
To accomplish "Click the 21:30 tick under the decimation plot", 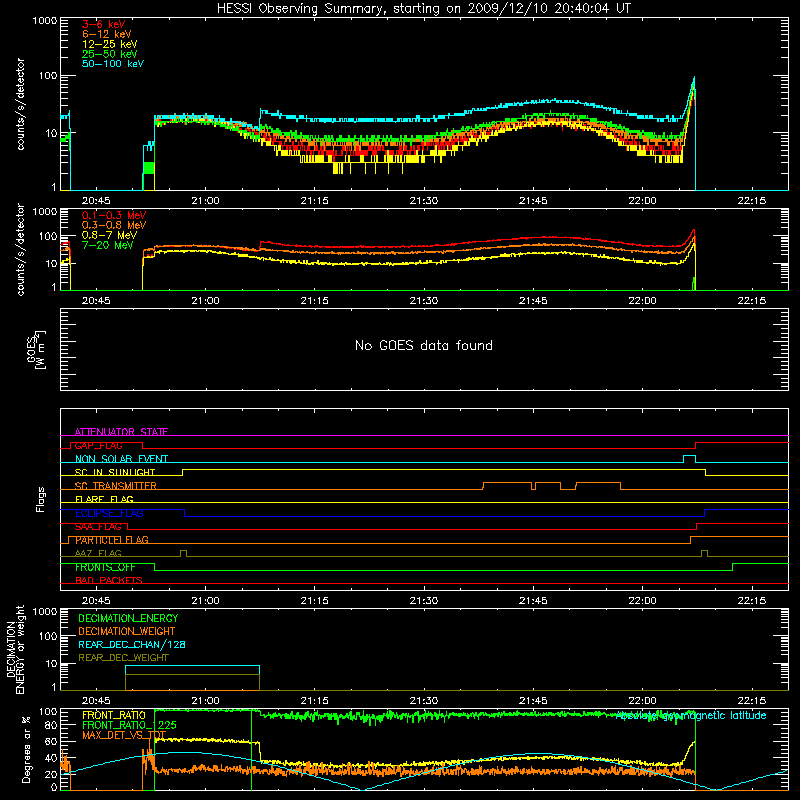I will (x=424, y=701).
